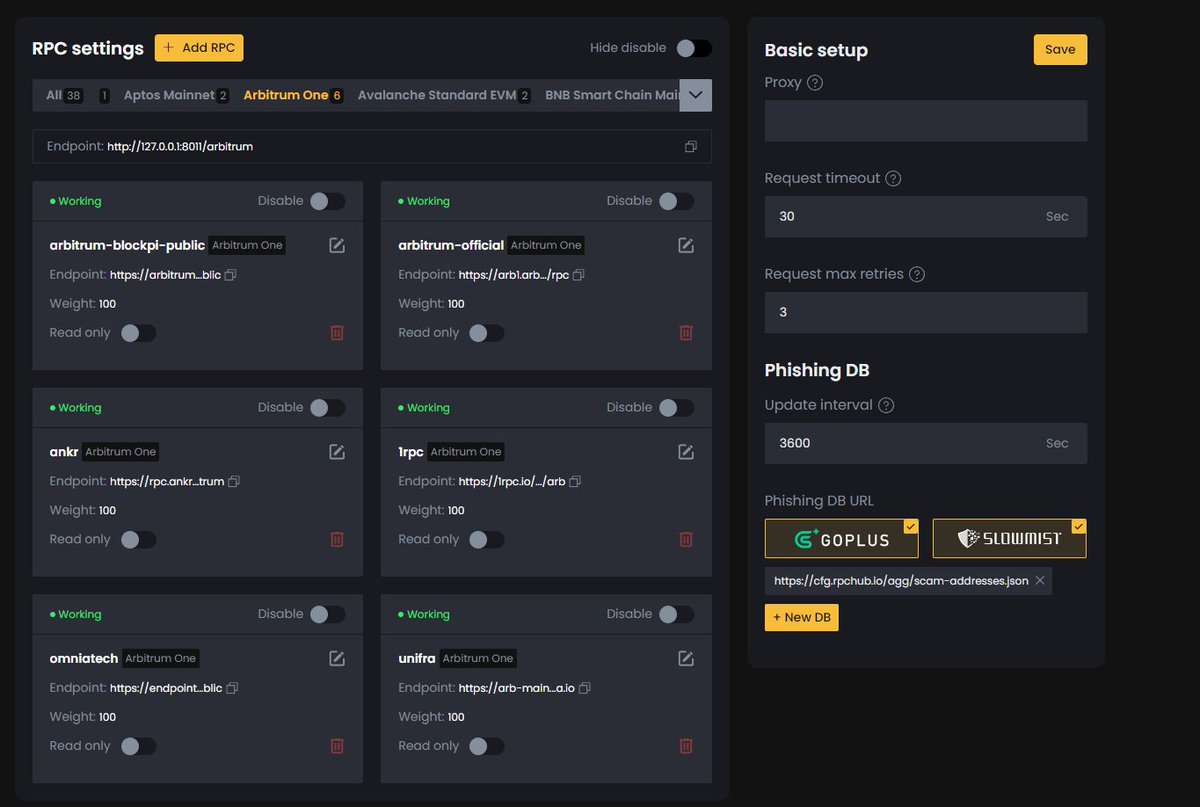Copy the main Arbitrum endpoint URL
This screenshot has width=1200, height=807.
click(690, 146)
